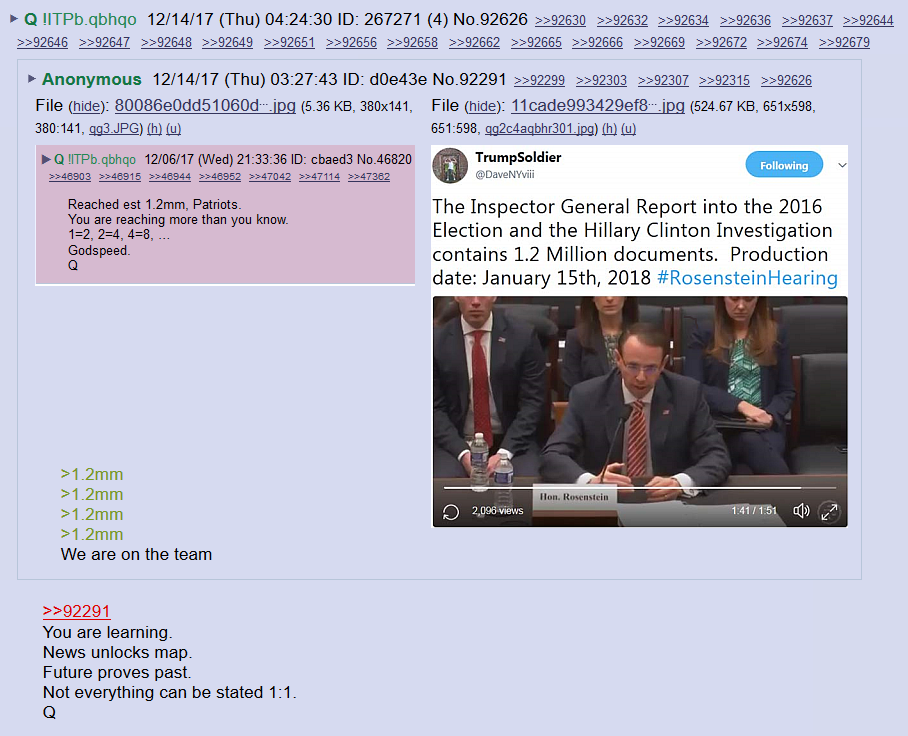Hide the first file 80086e0dd51060d jpg
This screenshot has width=908, height=736.
(87, 106)
